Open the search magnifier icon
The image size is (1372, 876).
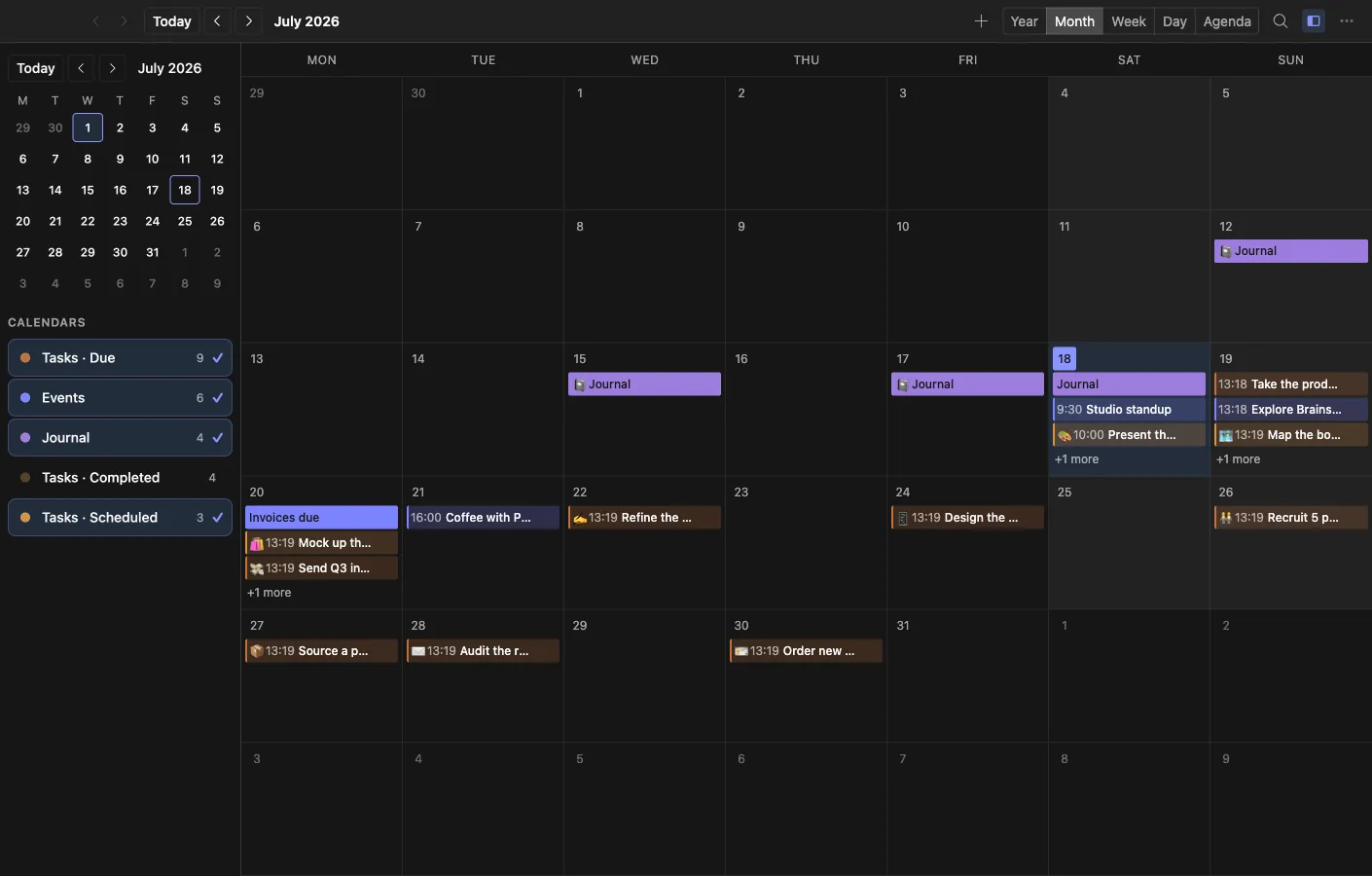click(x=1281, y=21)
